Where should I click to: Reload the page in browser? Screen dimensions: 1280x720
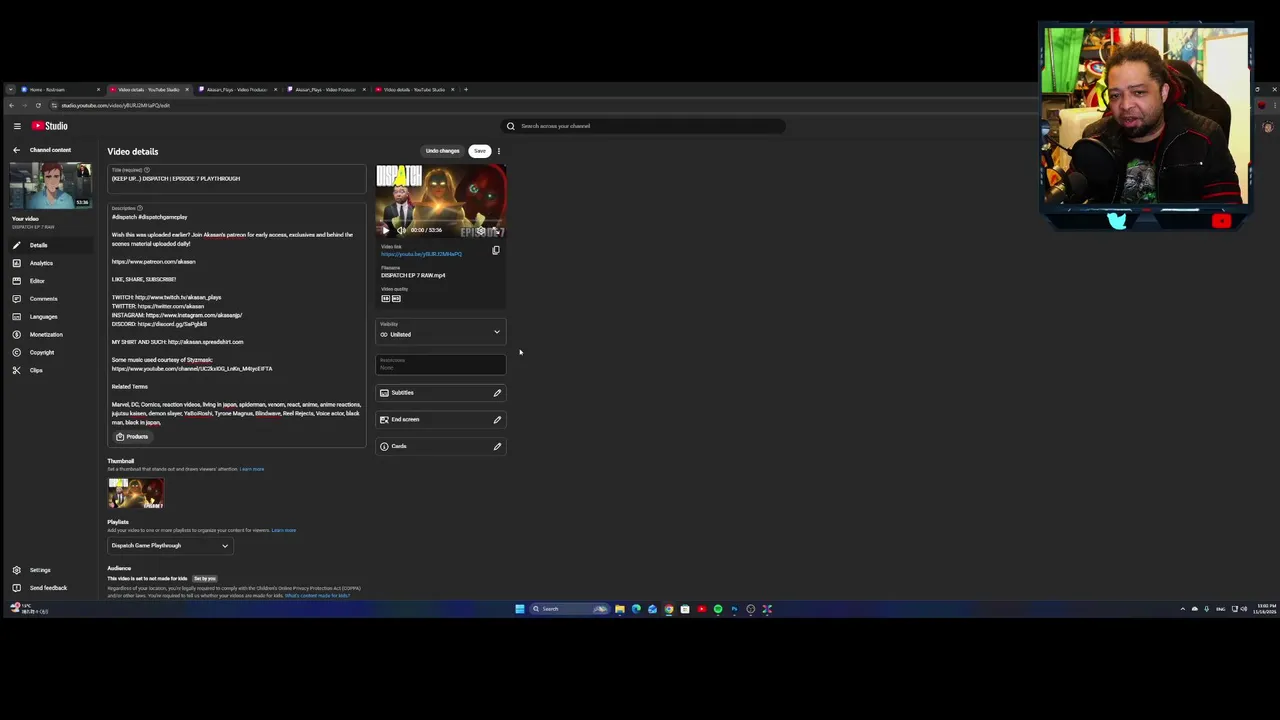[x=38, y=105]
